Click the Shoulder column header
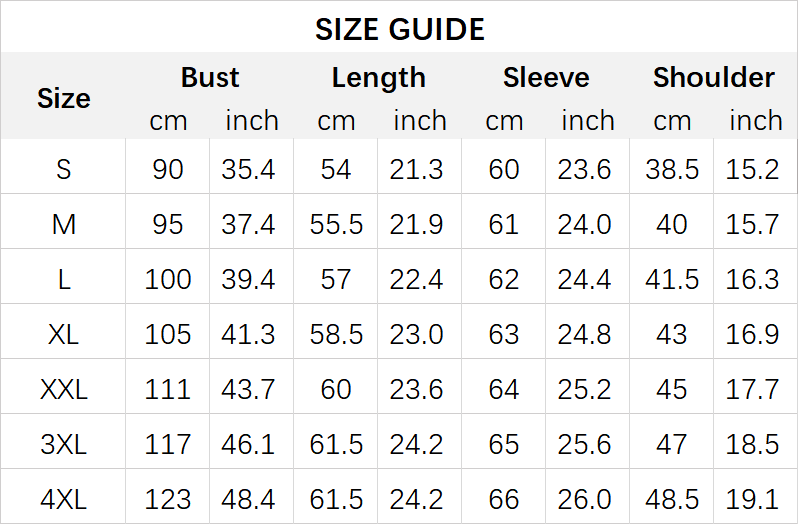 coord(713,78)
